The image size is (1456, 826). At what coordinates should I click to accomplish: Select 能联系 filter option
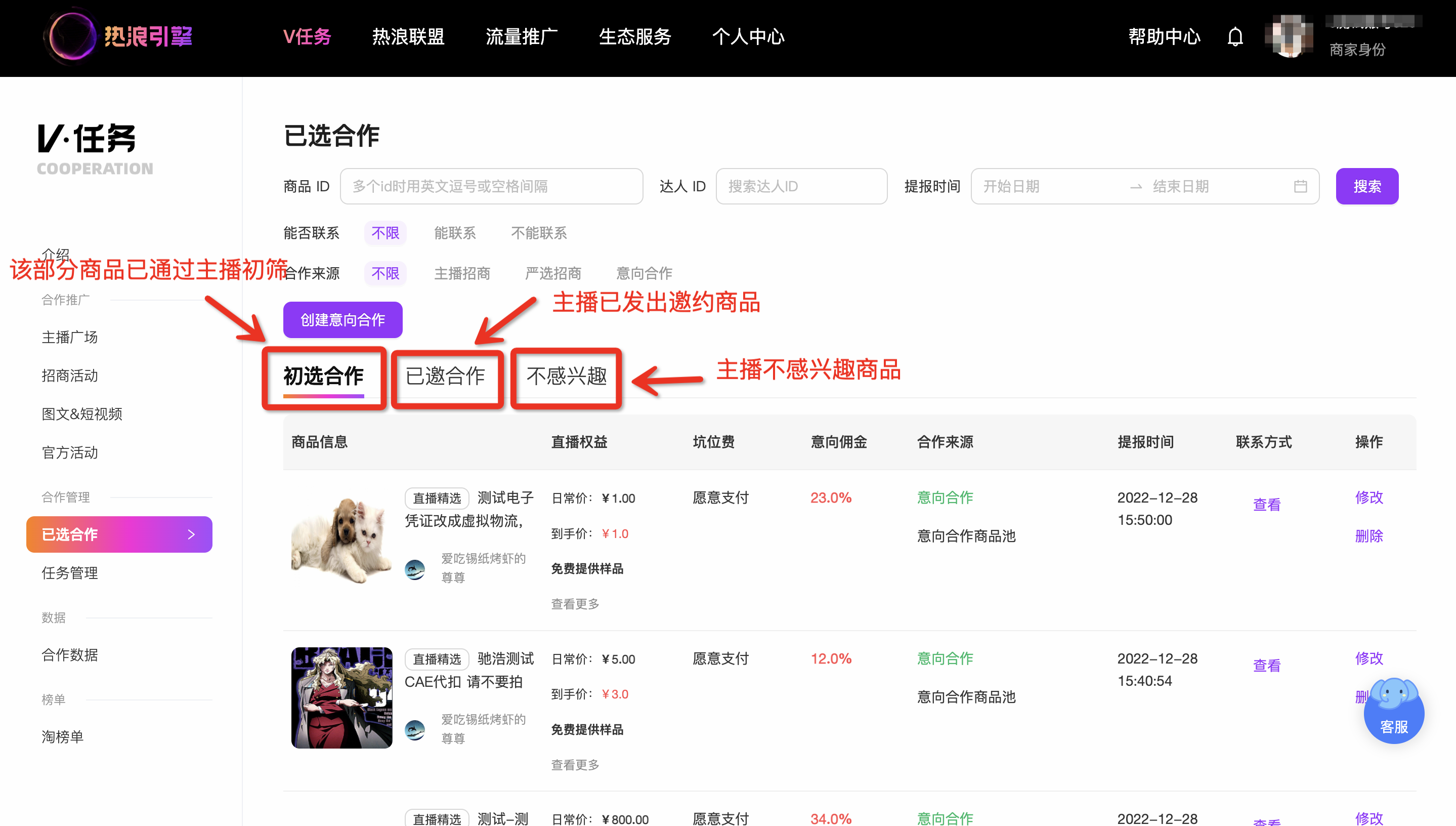455,233
